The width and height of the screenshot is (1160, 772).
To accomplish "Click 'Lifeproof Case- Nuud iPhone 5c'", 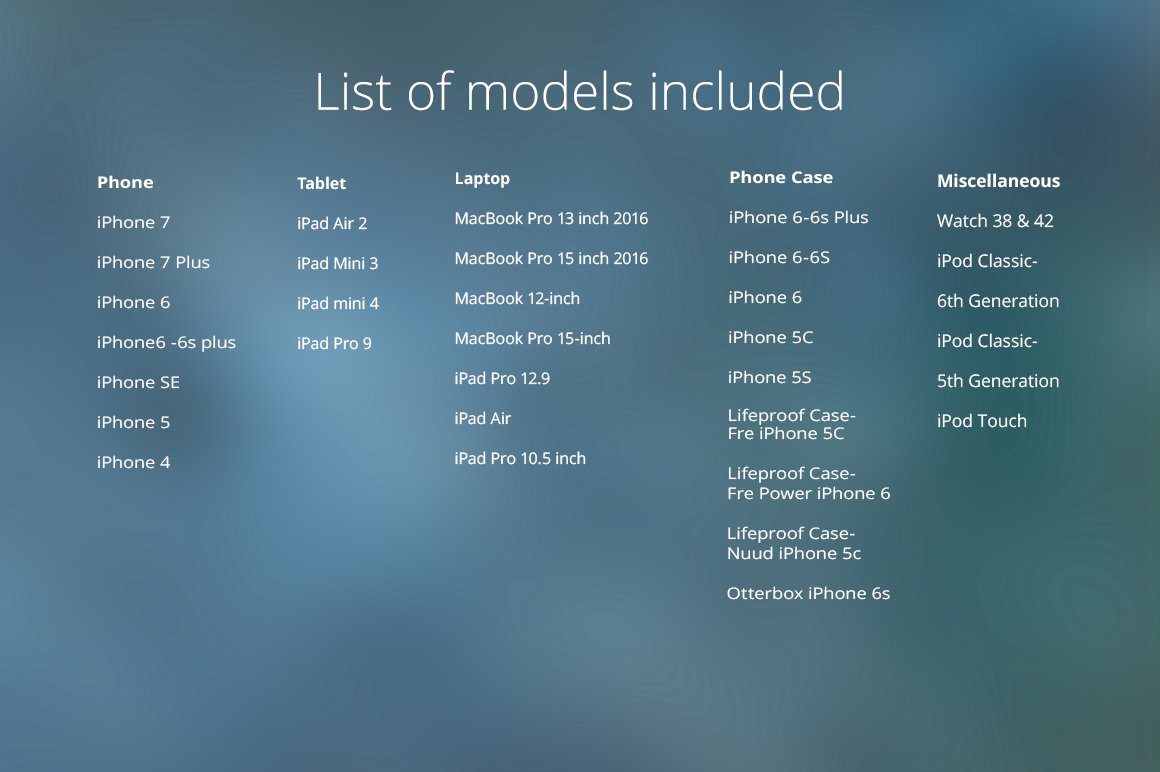I will pyautogui.click(x=794, y=544).
